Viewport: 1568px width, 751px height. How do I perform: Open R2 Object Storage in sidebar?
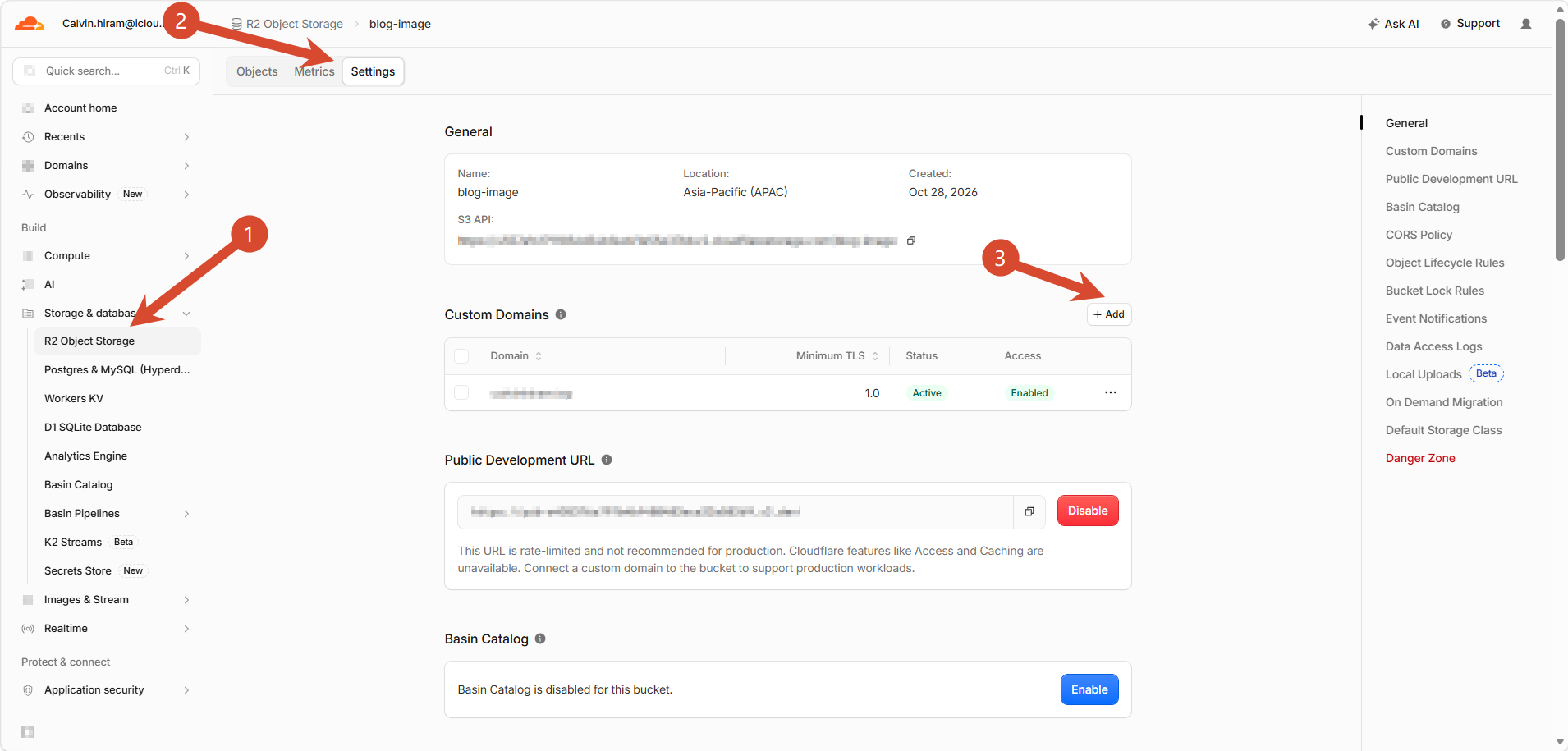click(x=117, y=341)
